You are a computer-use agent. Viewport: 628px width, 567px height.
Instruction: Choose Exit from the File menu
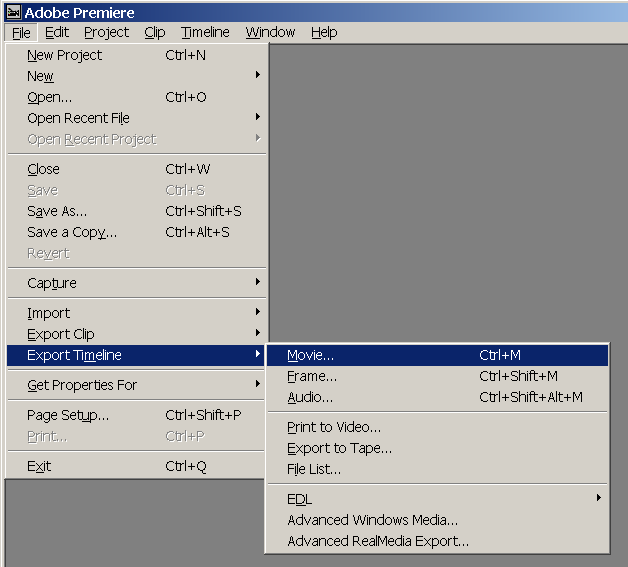(136, 466)
